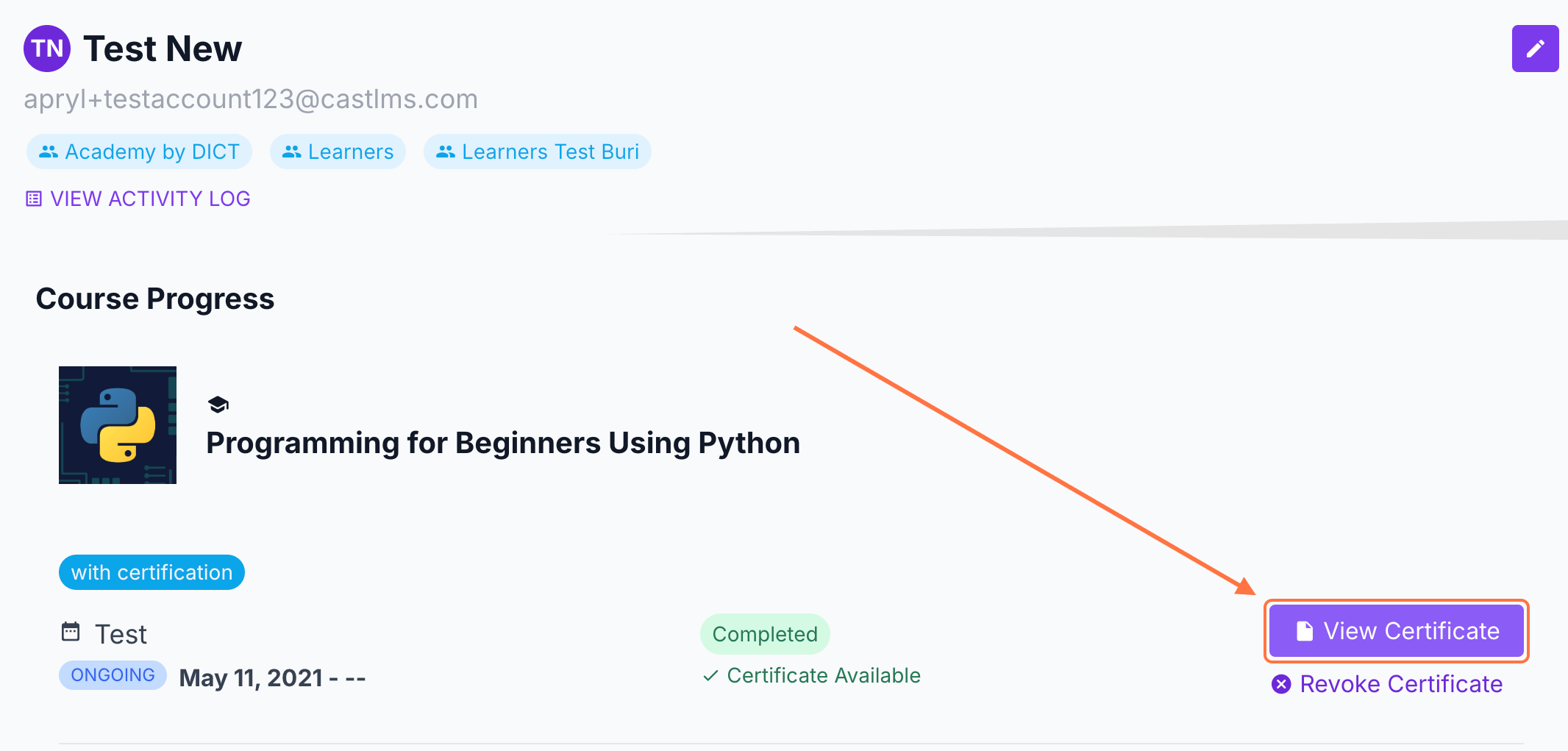Screen dimensions: 1568x751
Task: Click the calendar icon beside Test
Action: pos(71,632)
